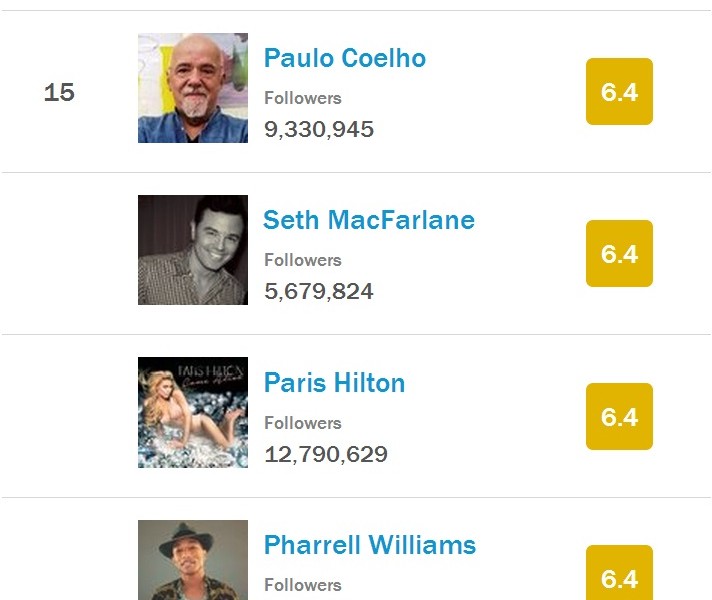Click the Followers label under Seth MacFarlane
The image size is (712, 600).
[x=303, y=260]
